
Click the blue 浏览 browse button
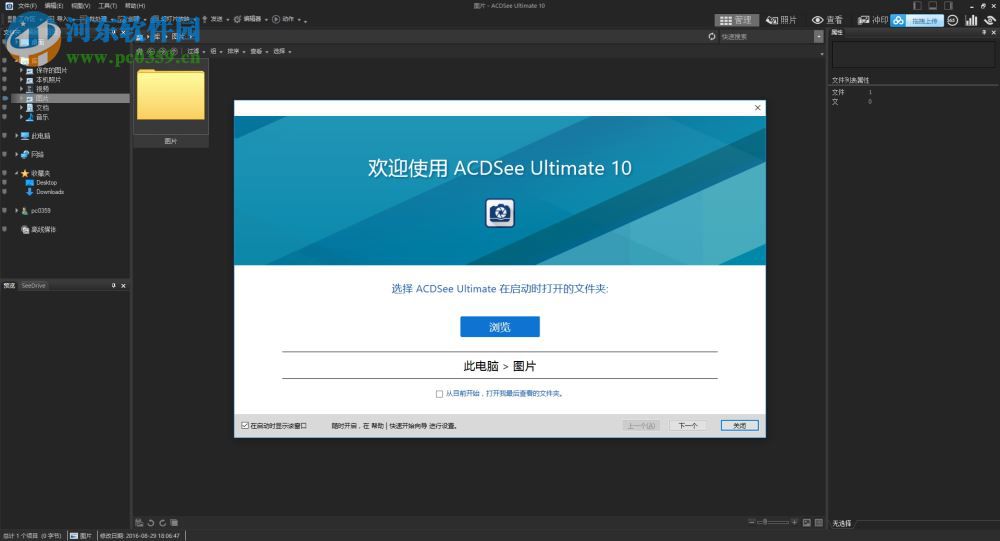500,327
